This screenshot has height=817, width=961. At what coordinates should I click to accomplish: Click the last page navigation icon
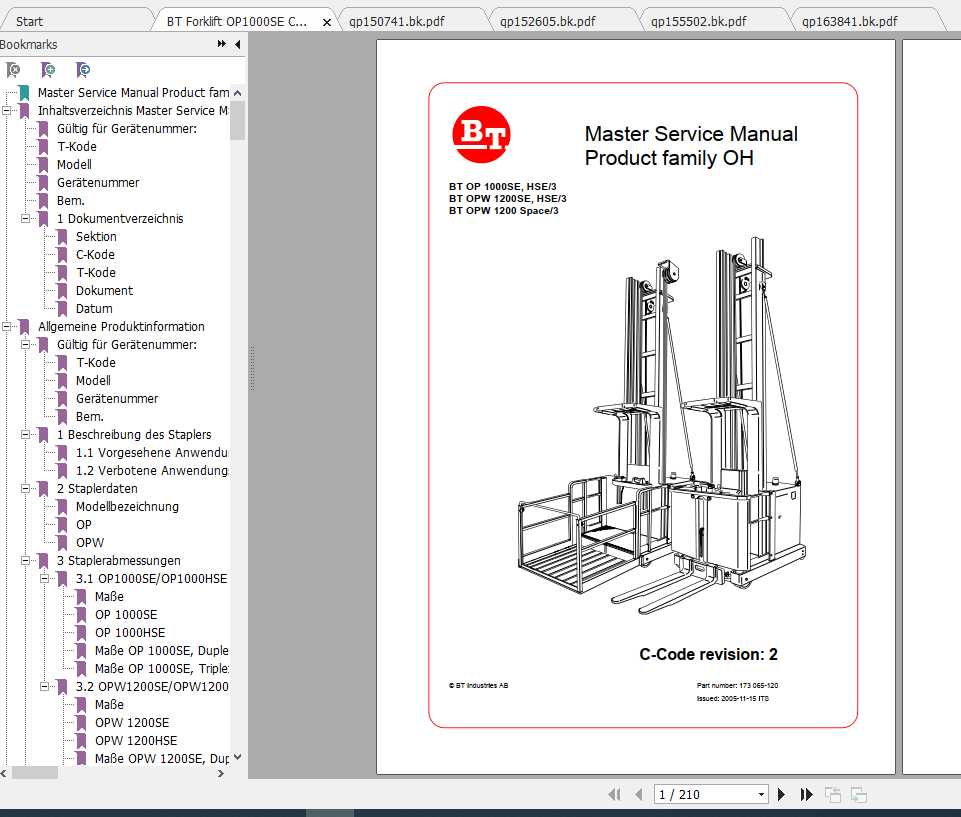pyautogui.click(x=806, y=794)
